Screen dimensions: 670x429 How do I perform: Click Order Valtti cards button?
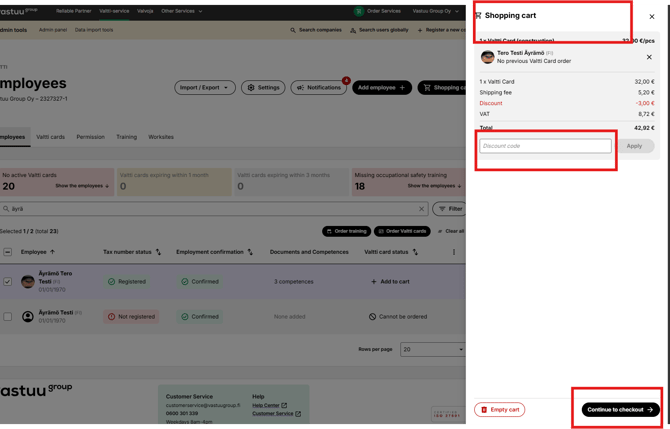tap(402, 231)
